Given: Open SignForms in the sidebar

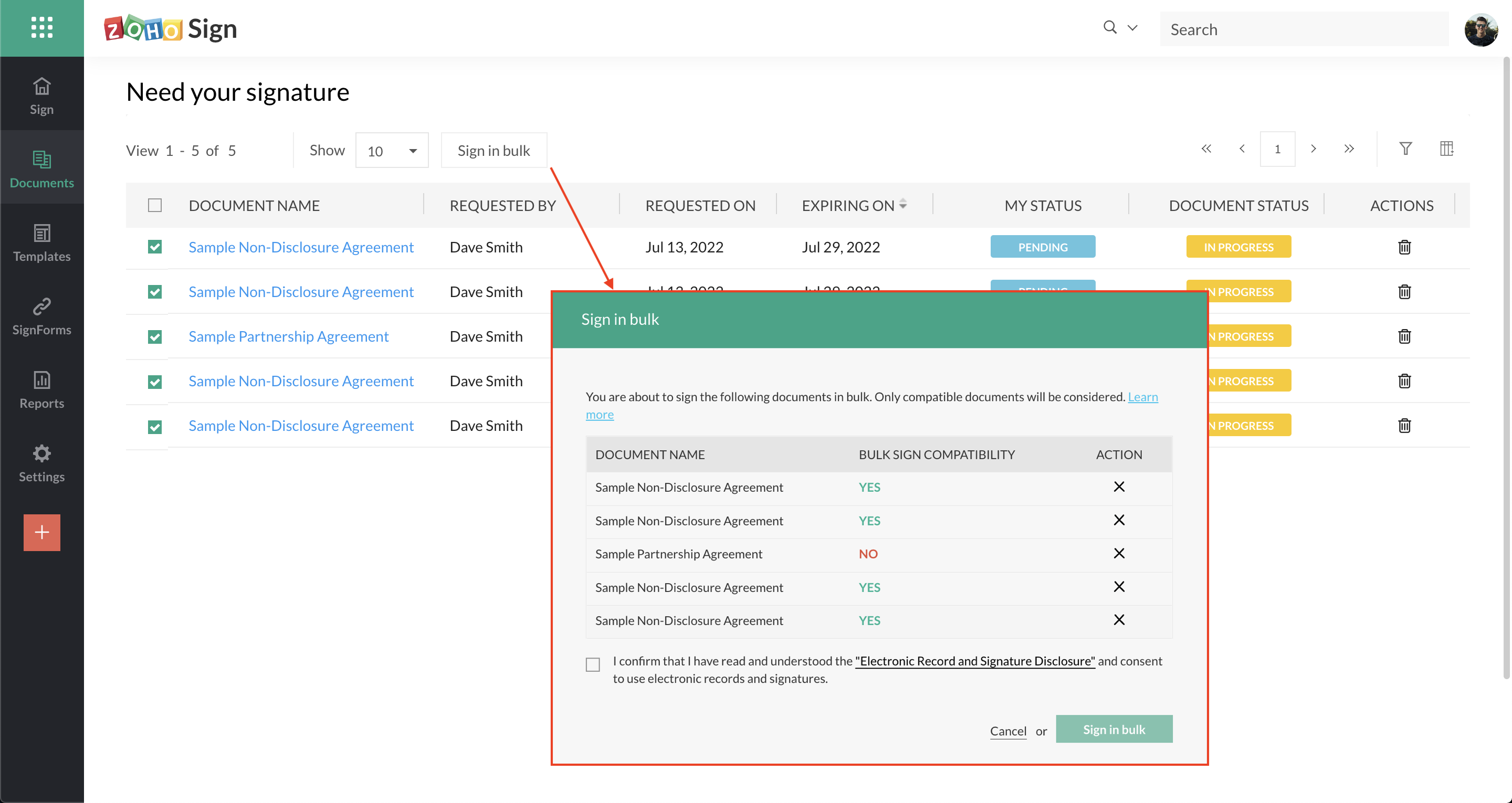Looking at the screenshot, I should 41,316.
